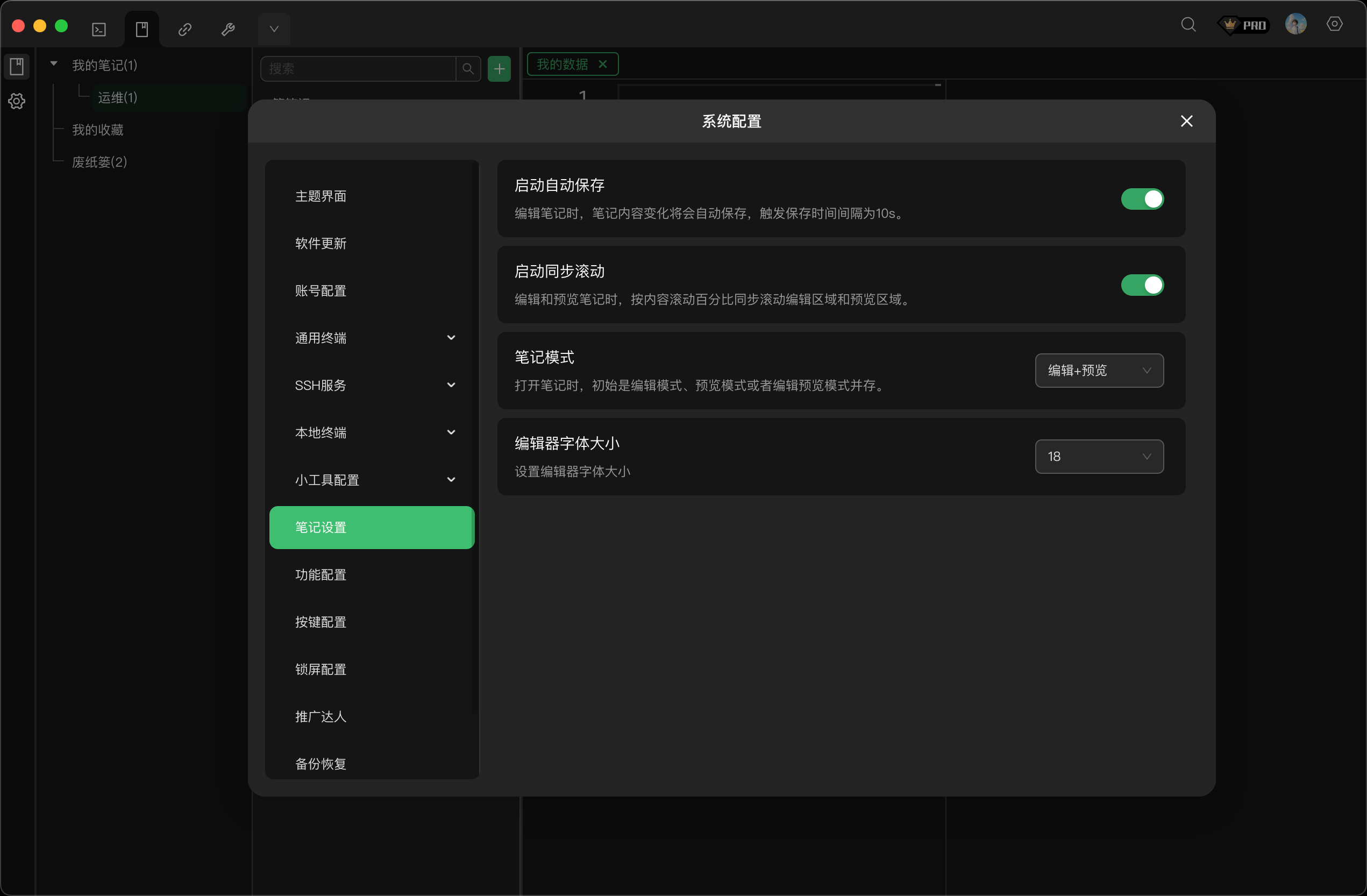
Task: Click the user avatar at top right
Action: pyautogui.click(x=1297, y=24)
